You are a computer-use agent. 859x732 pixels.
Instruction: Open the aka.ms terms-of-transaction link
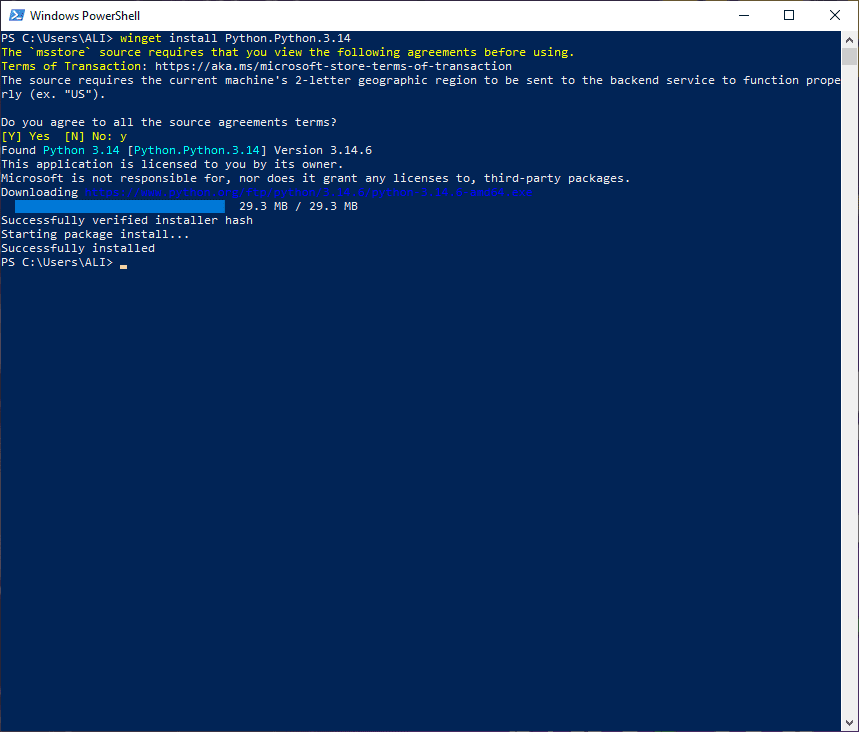click(x=333, y=66)
